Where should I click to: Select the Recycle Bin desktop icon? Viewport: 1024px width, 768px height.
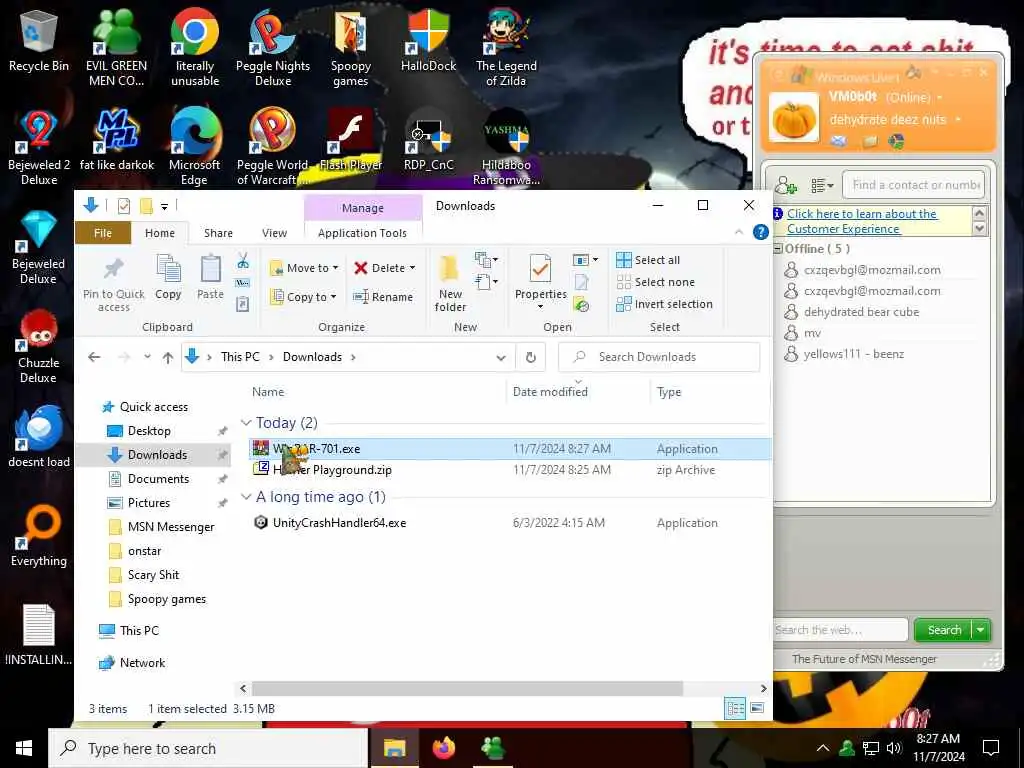click(x=39, y=41)
